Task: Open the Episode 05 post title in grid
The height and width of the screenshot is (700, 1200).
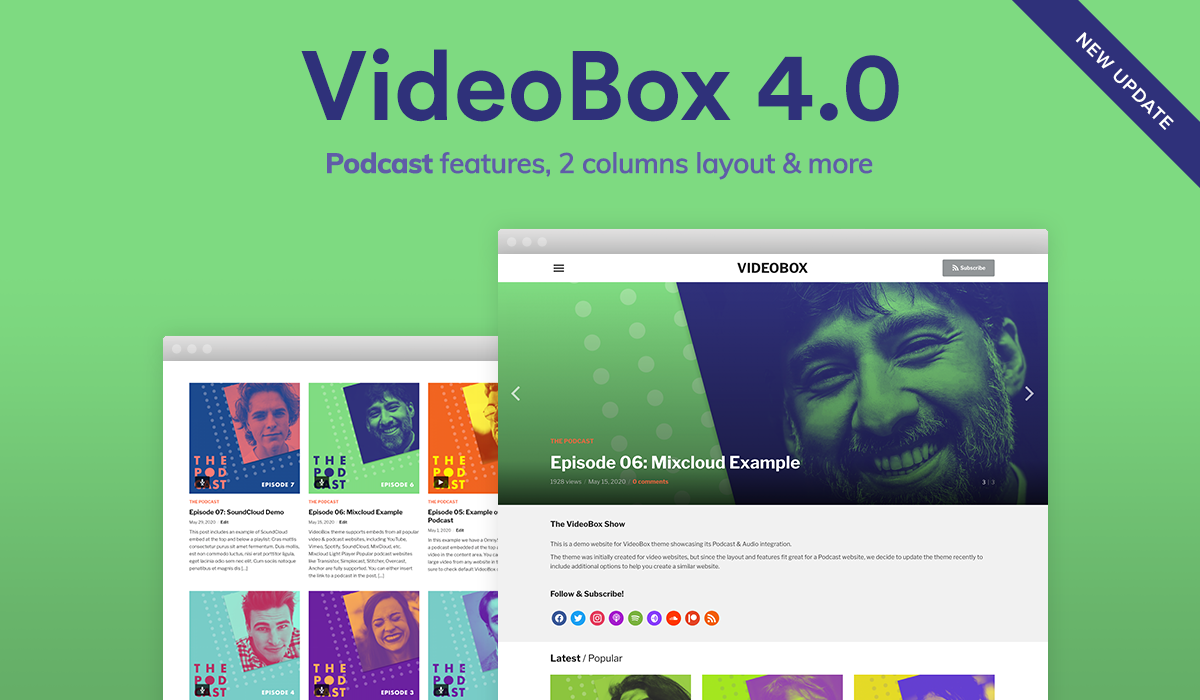Action: (463, 516)
